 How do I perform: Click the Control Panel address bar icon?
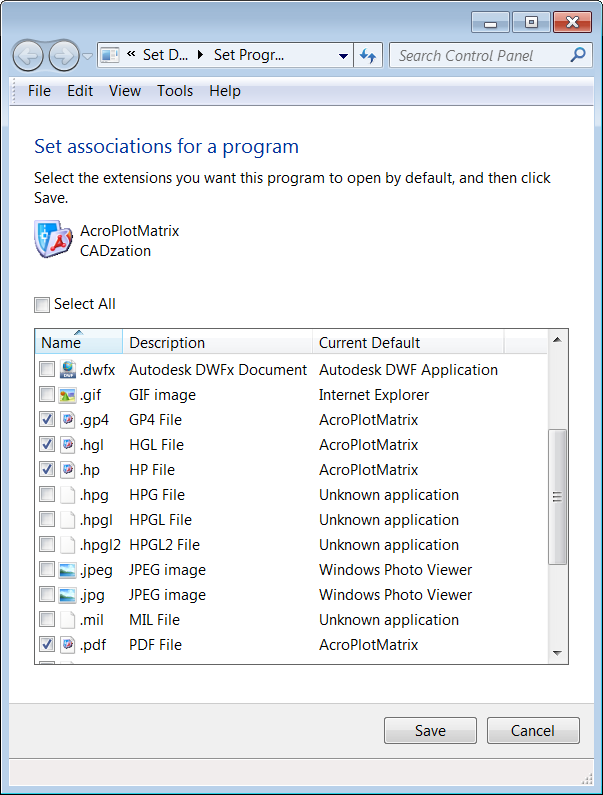click(110, 55)
